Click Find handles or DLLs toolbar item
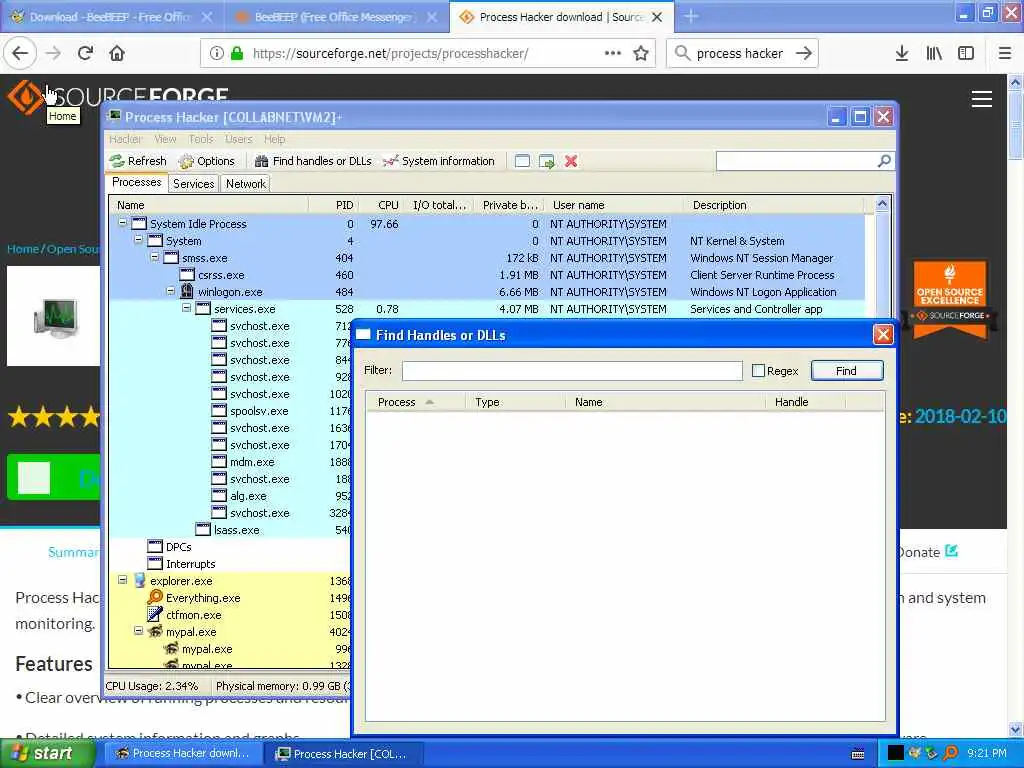The height and width of the screenshot is (768, 1024). [x=313, y=161]
